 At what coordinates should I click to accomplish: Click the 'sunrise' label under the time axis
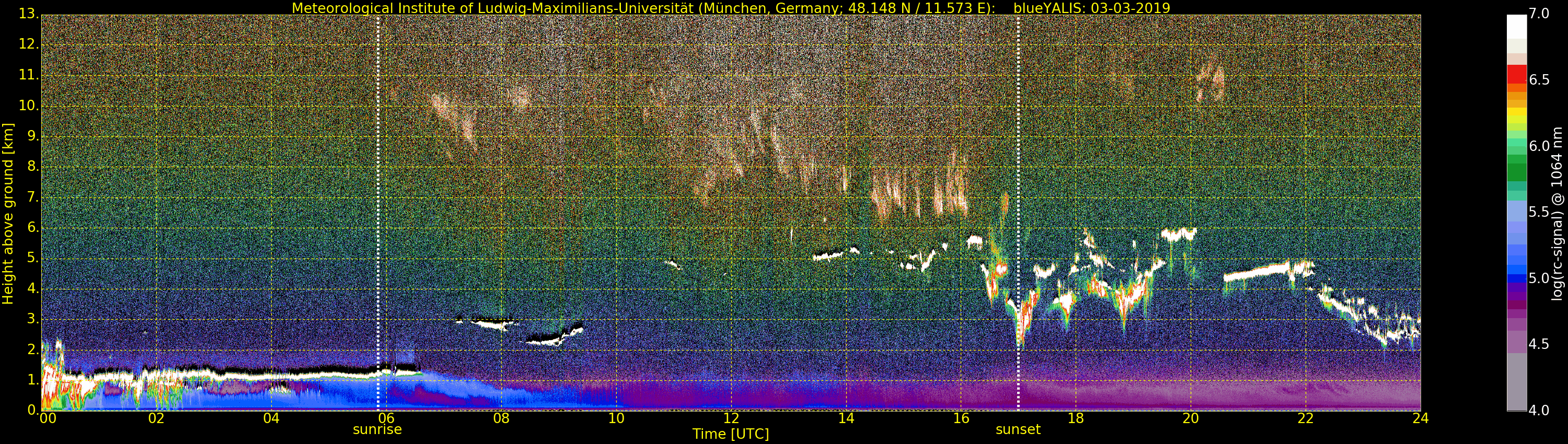click(x=377, y=429)
